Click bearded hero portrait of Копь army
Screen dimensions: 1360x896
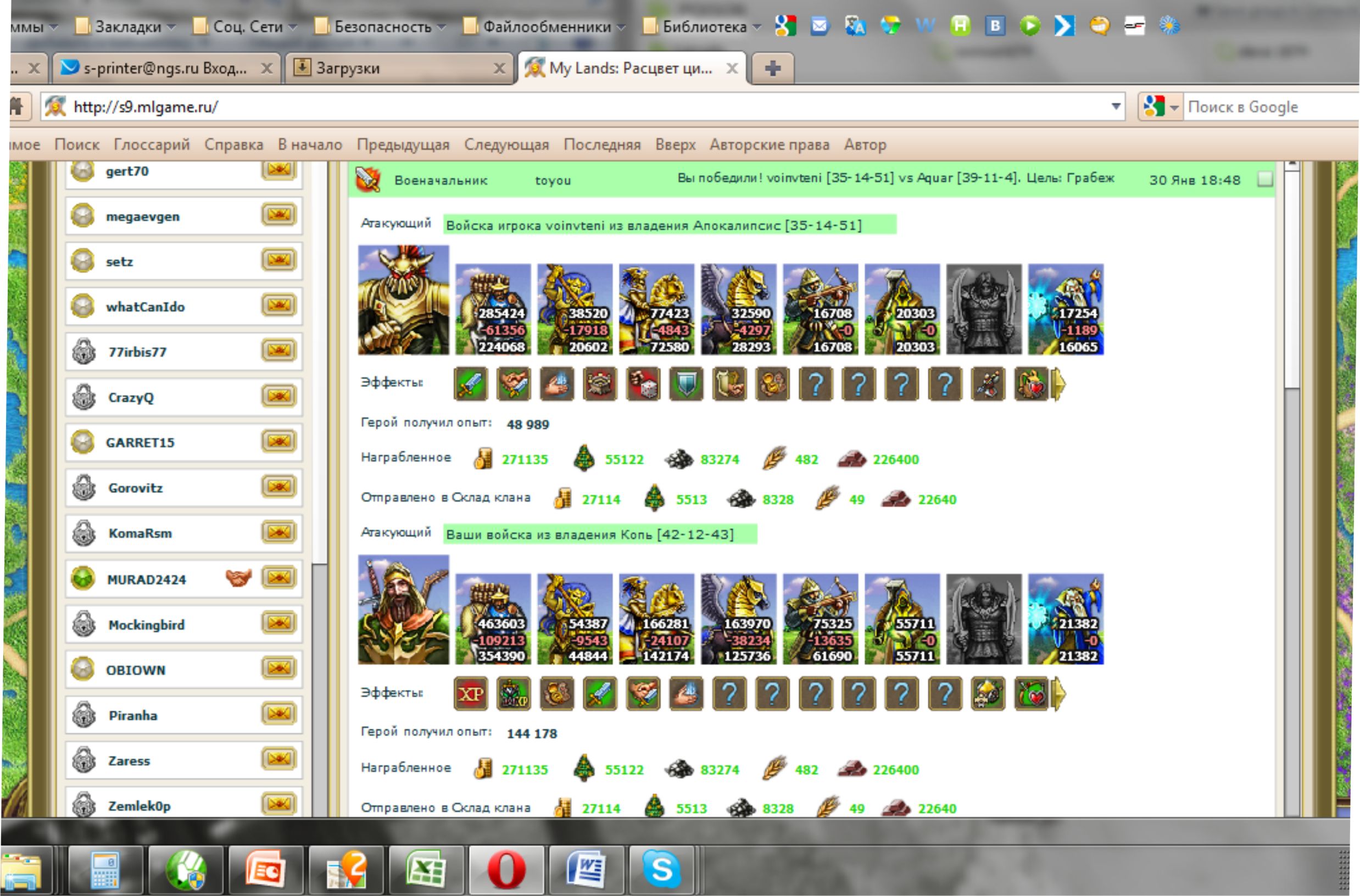tap(403, 610)
